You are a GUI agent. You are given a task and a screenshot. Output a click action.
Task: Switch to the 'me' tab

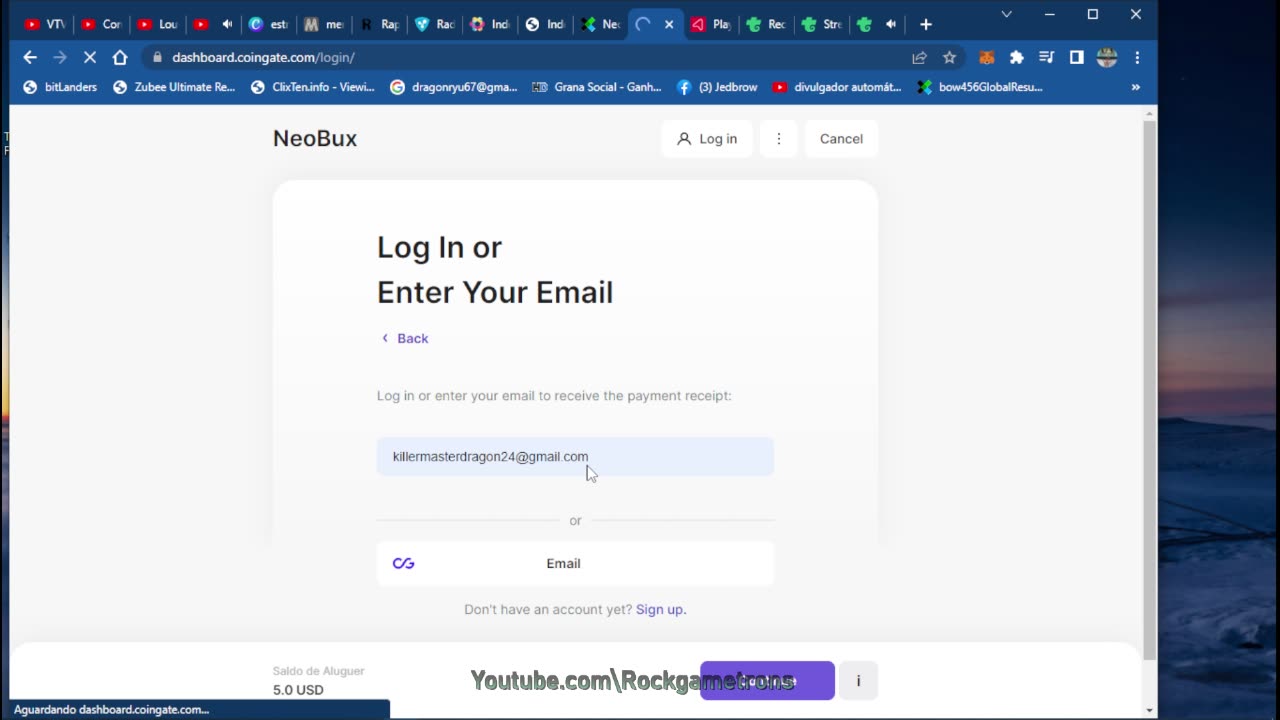[324, 24]
